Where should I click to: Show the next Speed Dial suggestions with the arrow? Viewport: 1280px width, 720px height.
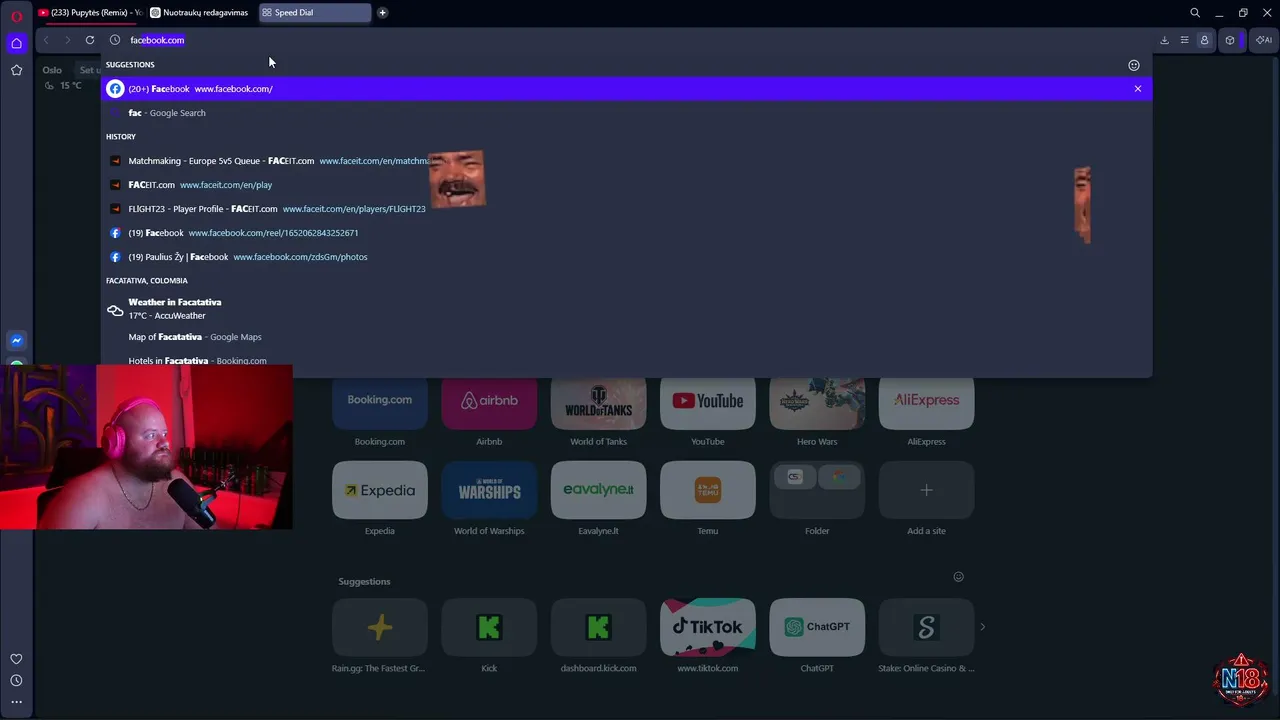click(982, 627)
